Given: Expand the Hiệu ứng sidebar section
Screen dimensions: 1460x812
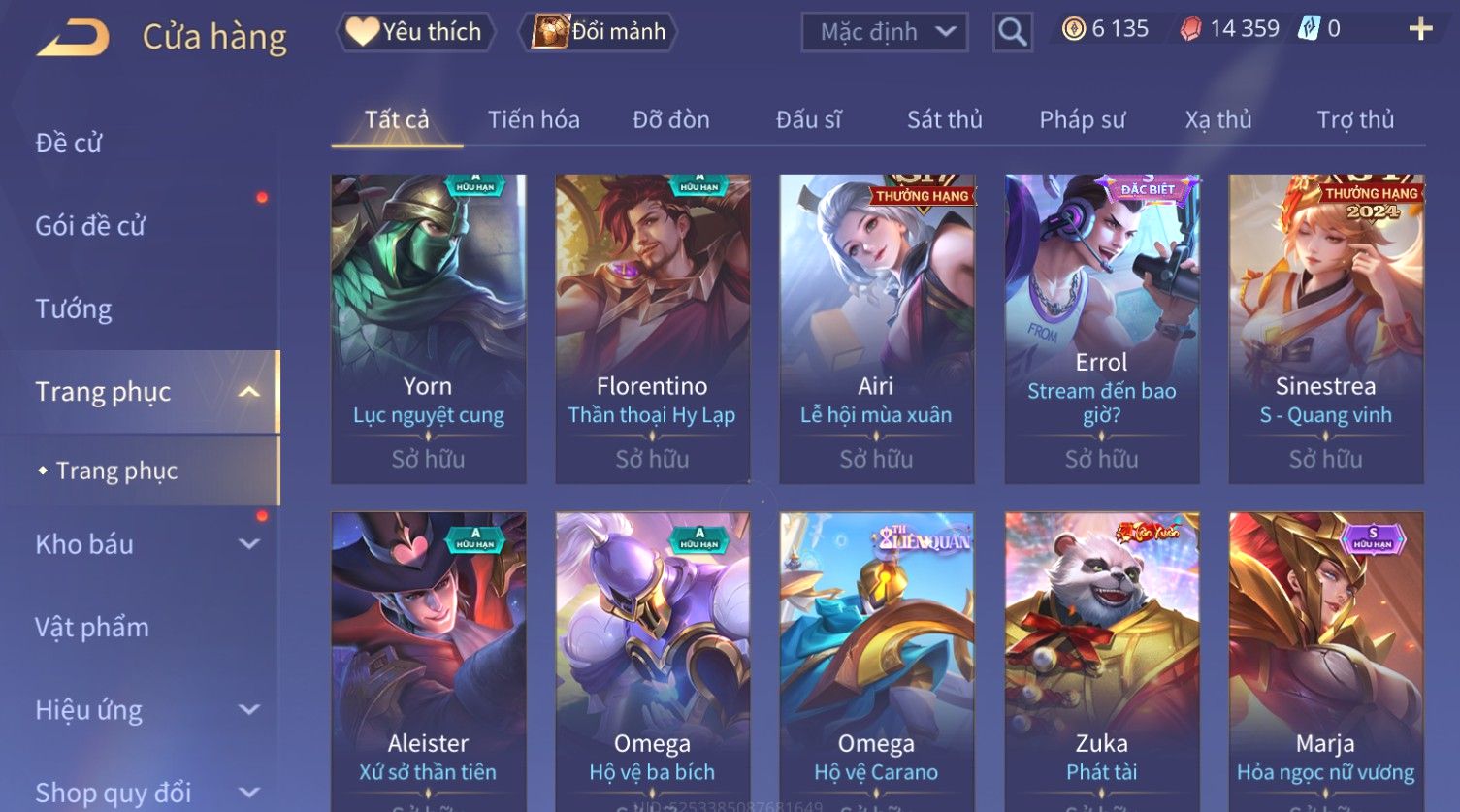Looking at the screenshot, I should (249, 710).
